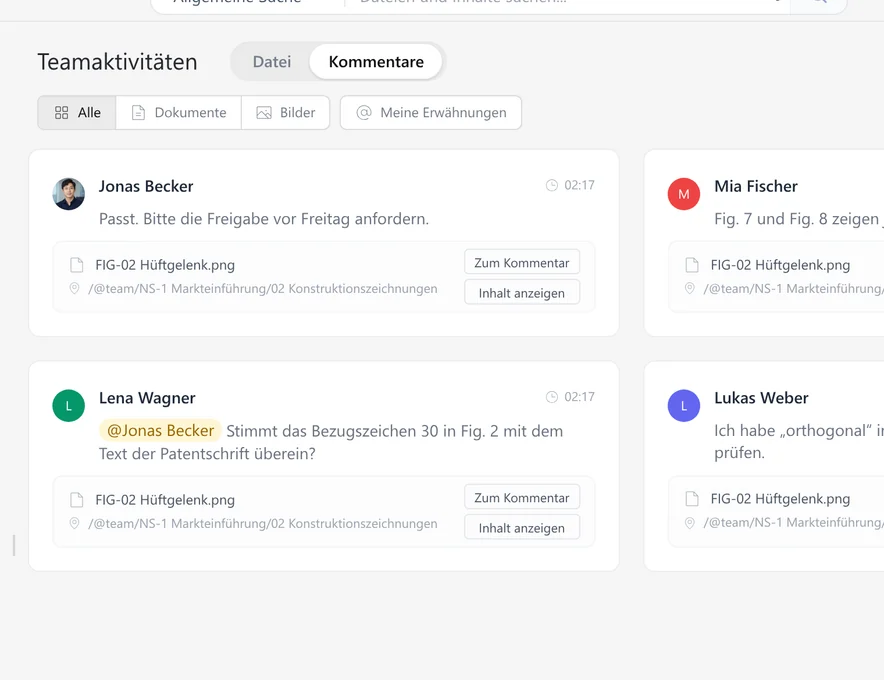Screen dimensions: 884x680
Task: Click the folder path in Lena Wagner card
Action: 263,524
